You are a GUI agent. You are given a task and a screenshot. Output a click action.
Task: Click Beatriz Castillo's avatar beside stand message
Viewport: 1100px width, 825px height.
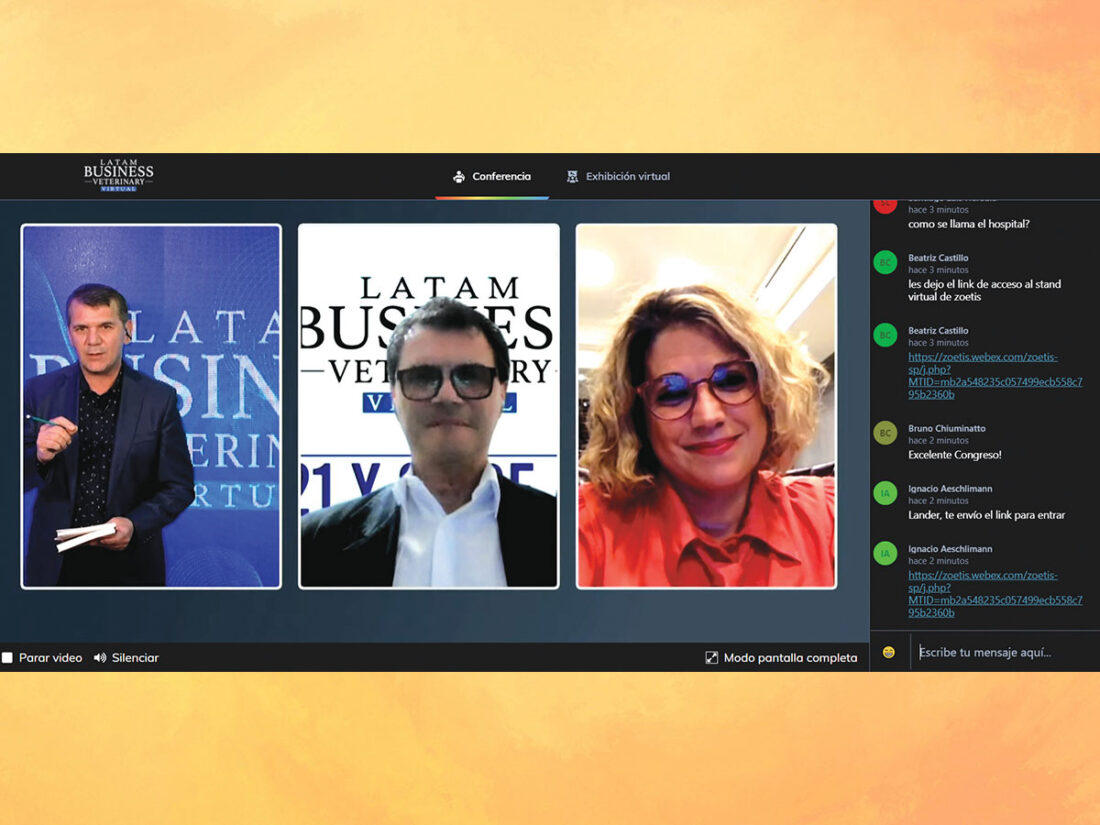click(885, 262)
